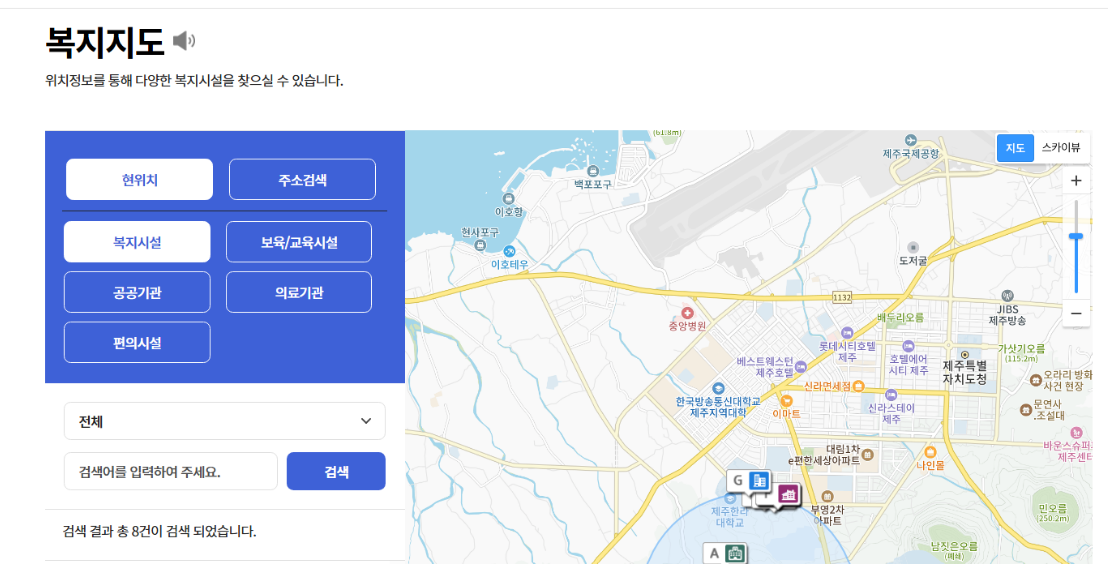Click the 도저굴 landmark icon

913,247
